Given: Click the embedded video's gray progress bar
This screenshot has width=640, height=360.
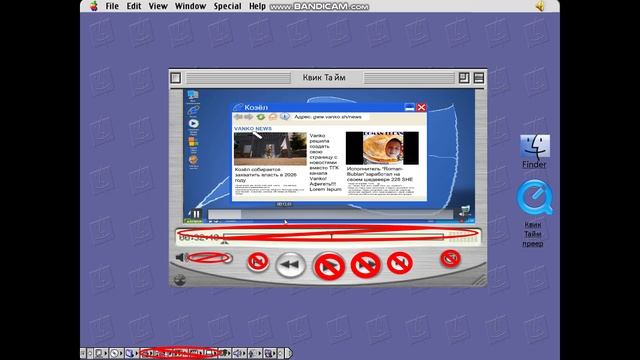Looking at the screenshot, I should [x=331, y=214].
